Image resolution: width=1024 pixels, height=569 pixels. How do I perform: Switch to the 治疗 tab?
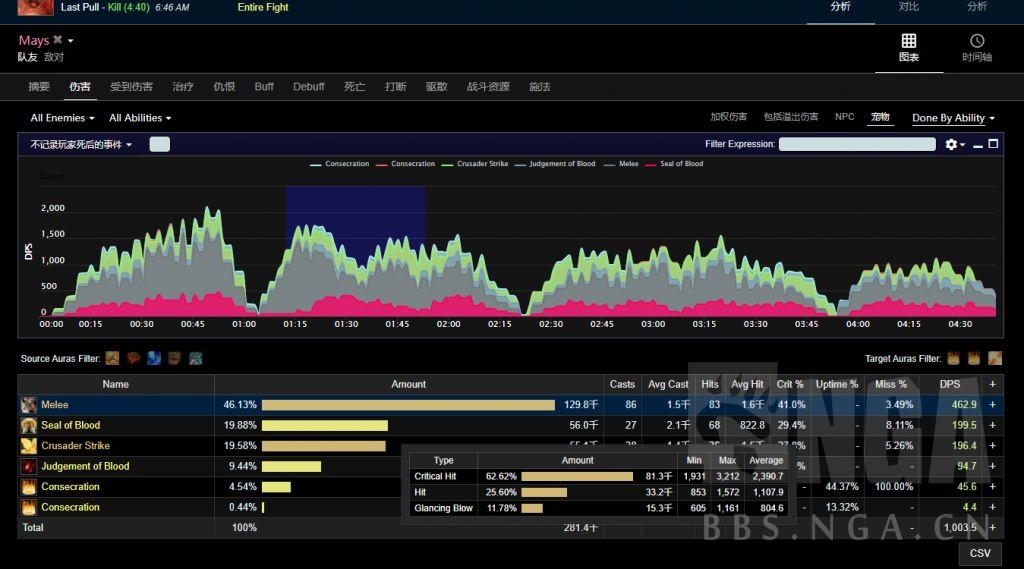(183, 86)
